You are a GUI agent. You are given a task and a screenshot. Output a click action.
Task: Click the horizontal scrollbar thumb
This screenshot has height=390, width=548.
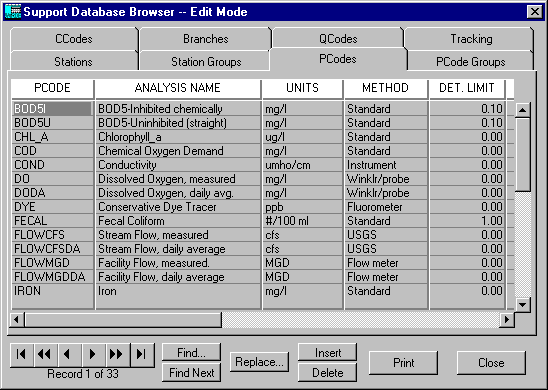click(x=123, y=319)
